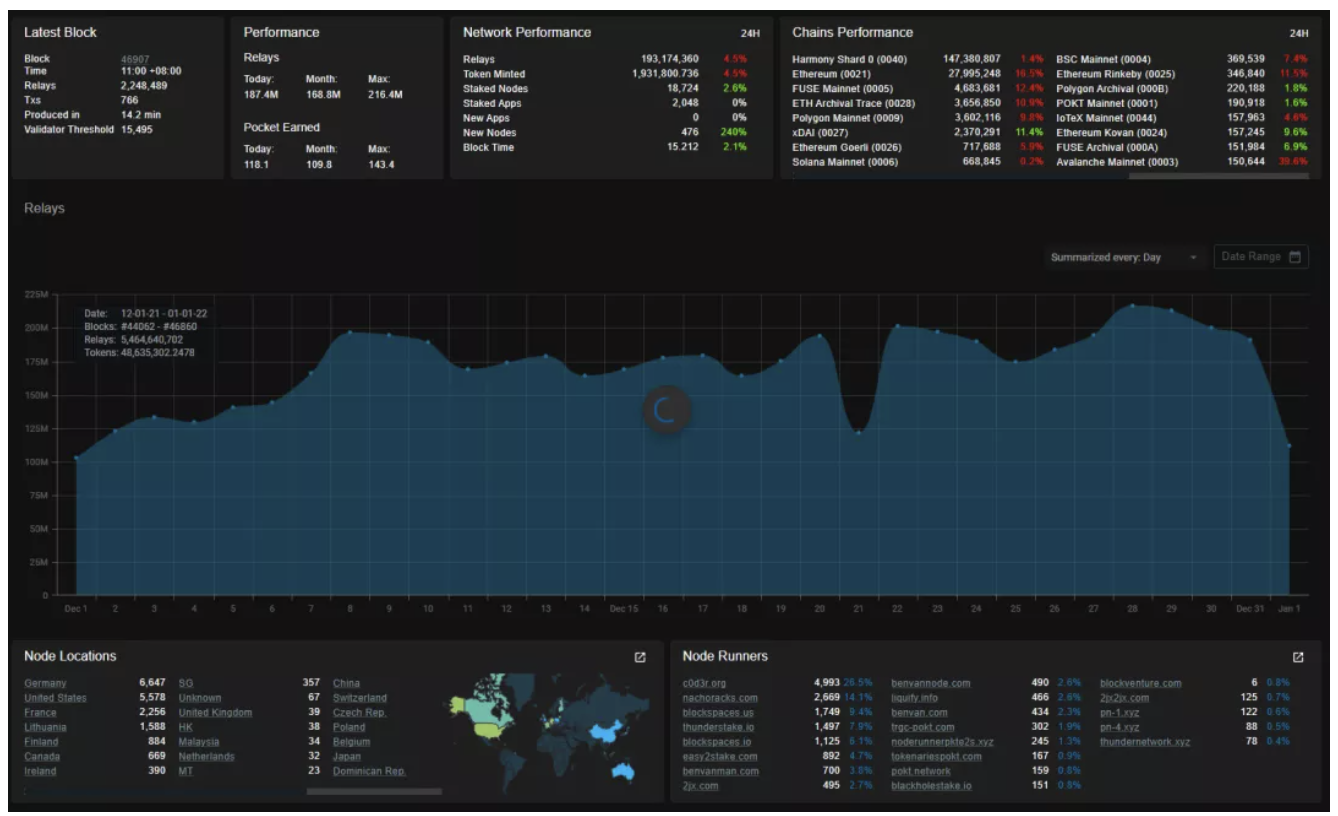
Task: Open the China node location link
Action: (346, 683)
